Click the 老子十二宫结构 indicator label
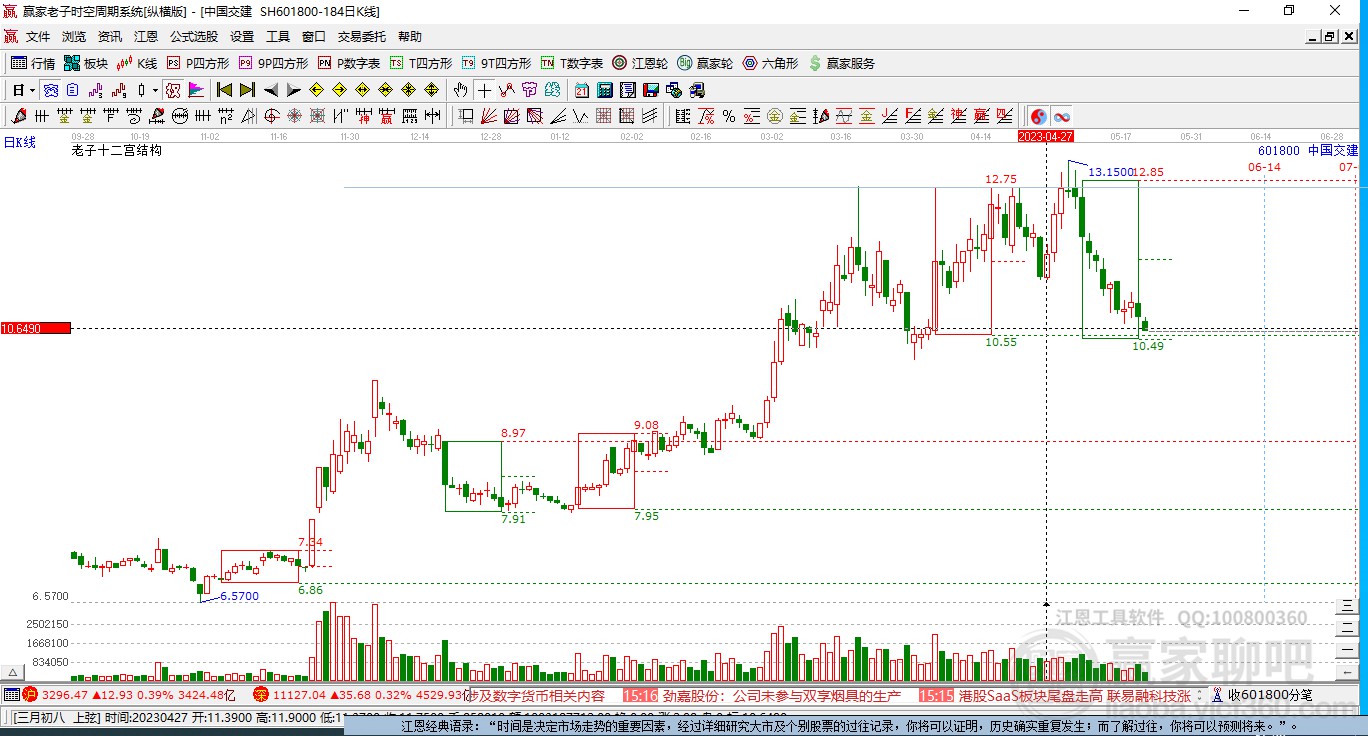 117,151
